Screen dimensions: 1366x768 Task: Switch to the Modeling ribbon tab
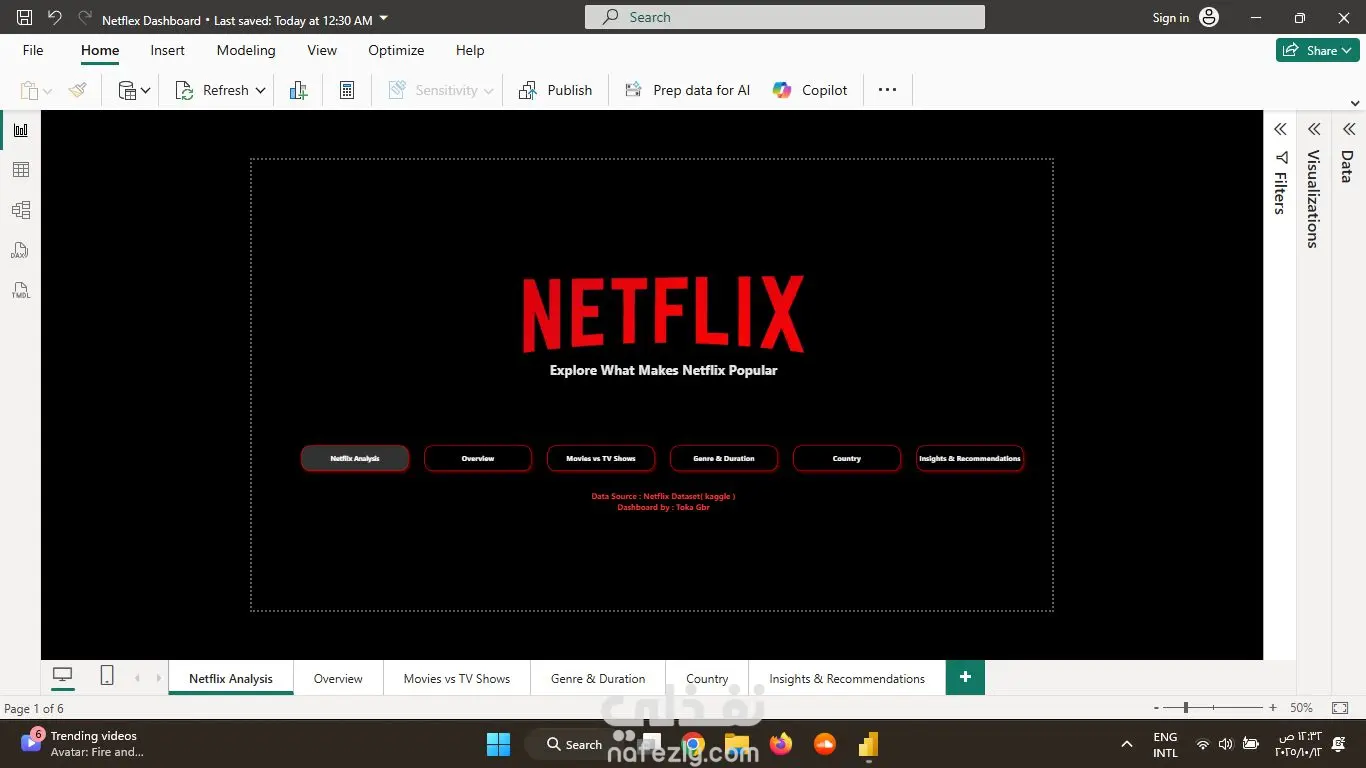(x=246, y=50)
